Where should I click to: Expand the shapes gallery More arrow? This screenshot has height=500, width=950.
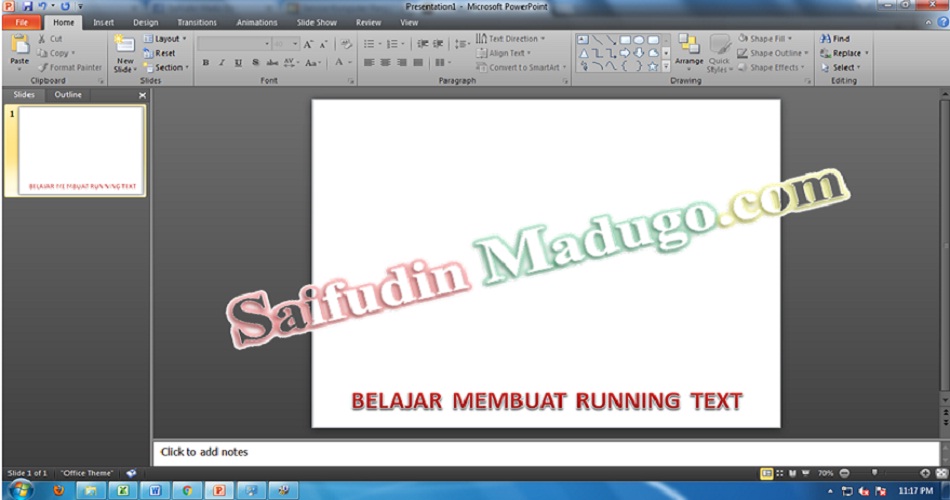point(666,67)
